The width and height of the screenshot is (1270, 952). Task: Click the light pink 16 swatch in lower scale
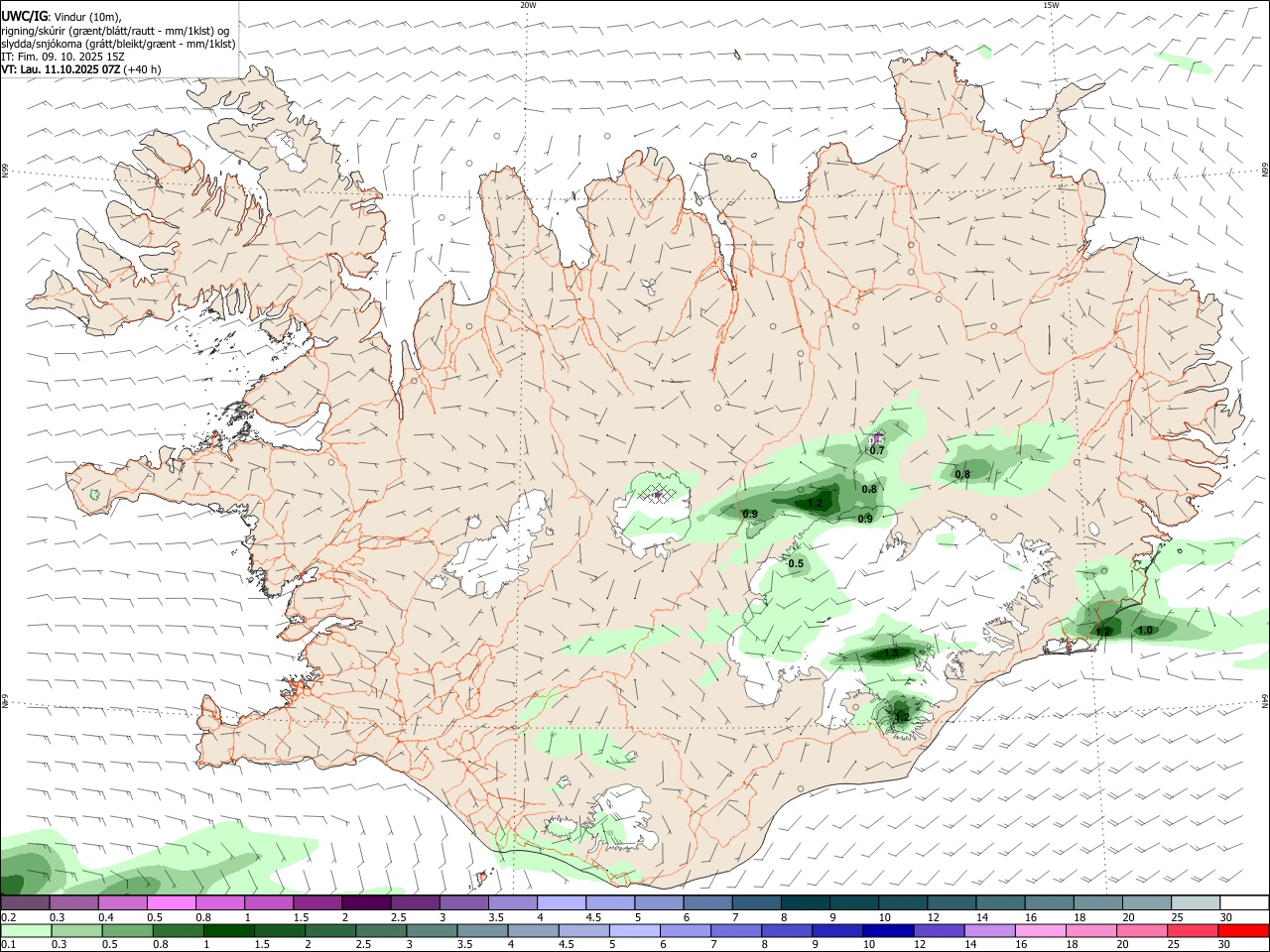[x=1040, y=930]
